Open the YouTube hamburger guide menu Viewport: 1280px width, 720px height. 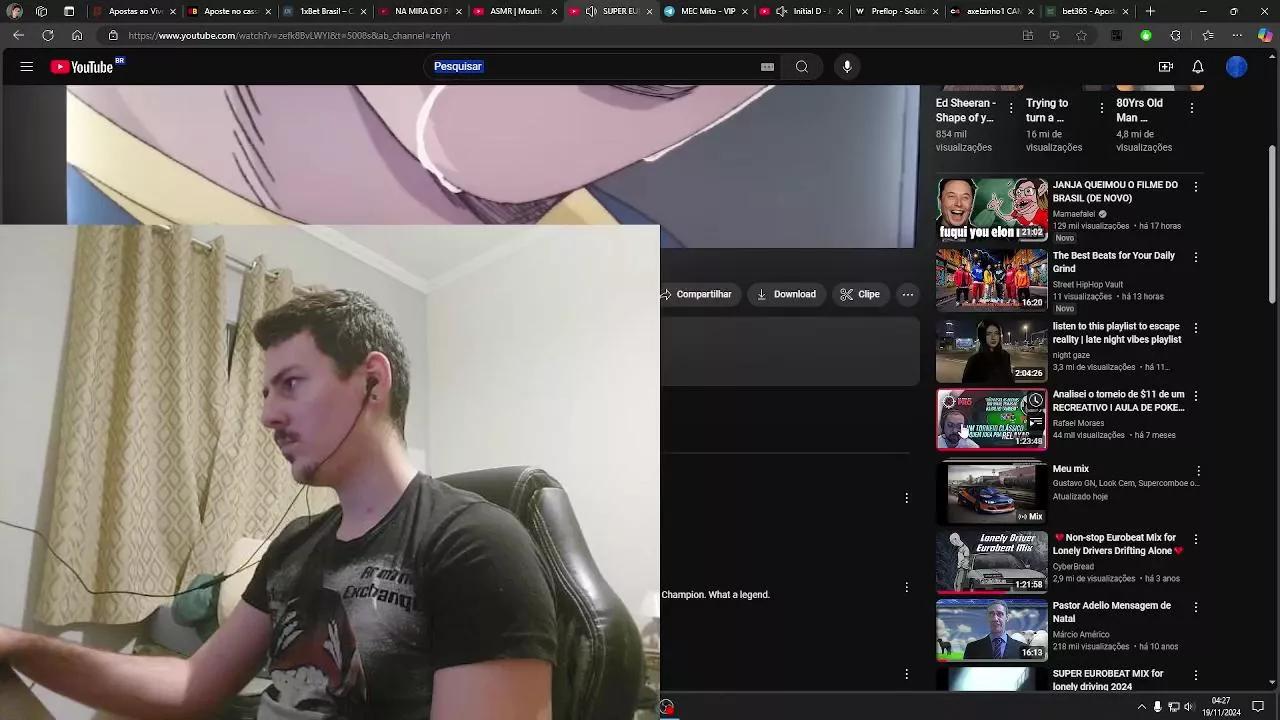[x=27, y=67]
